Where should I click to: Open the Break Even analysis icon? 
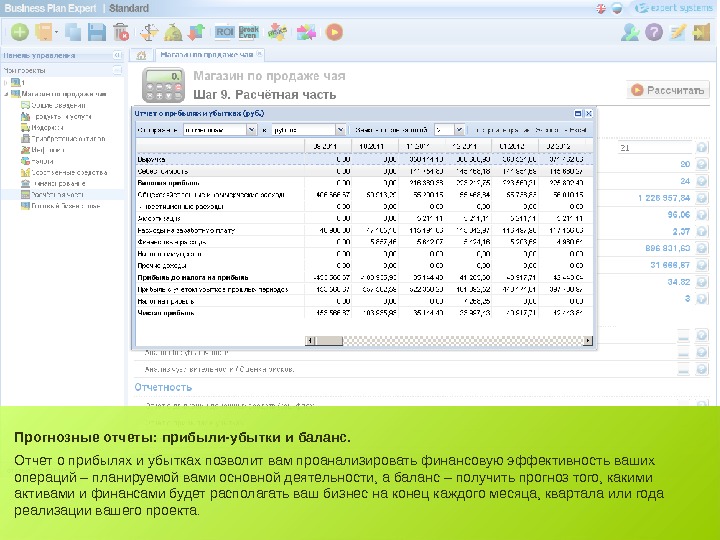248,32
